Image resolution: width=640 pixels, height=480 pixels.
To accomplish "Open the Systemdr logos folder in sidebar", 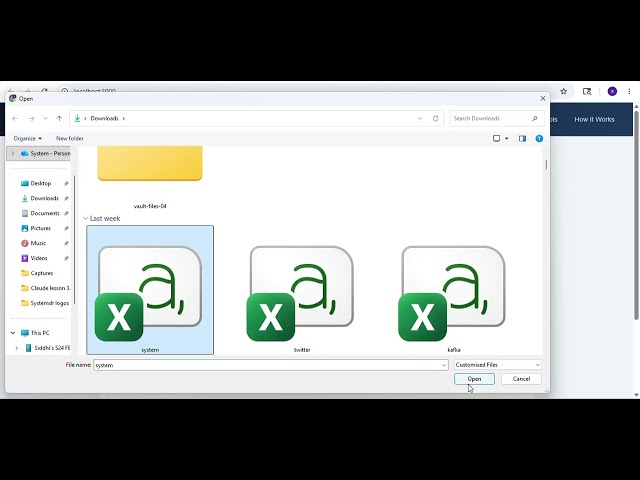I will pyautogui.click(x=45, y=303).
